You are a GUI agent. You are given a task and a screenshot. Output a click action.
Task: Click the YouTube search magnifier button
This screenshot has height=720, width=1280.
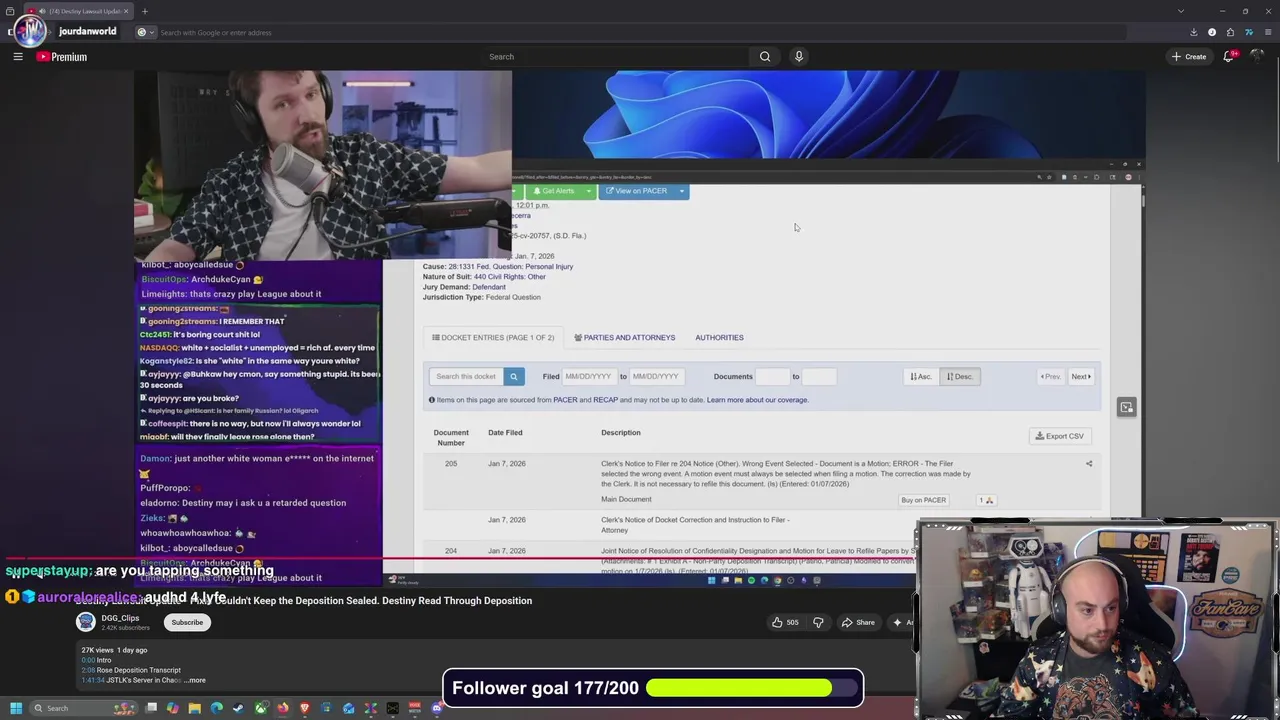(765, 57)
